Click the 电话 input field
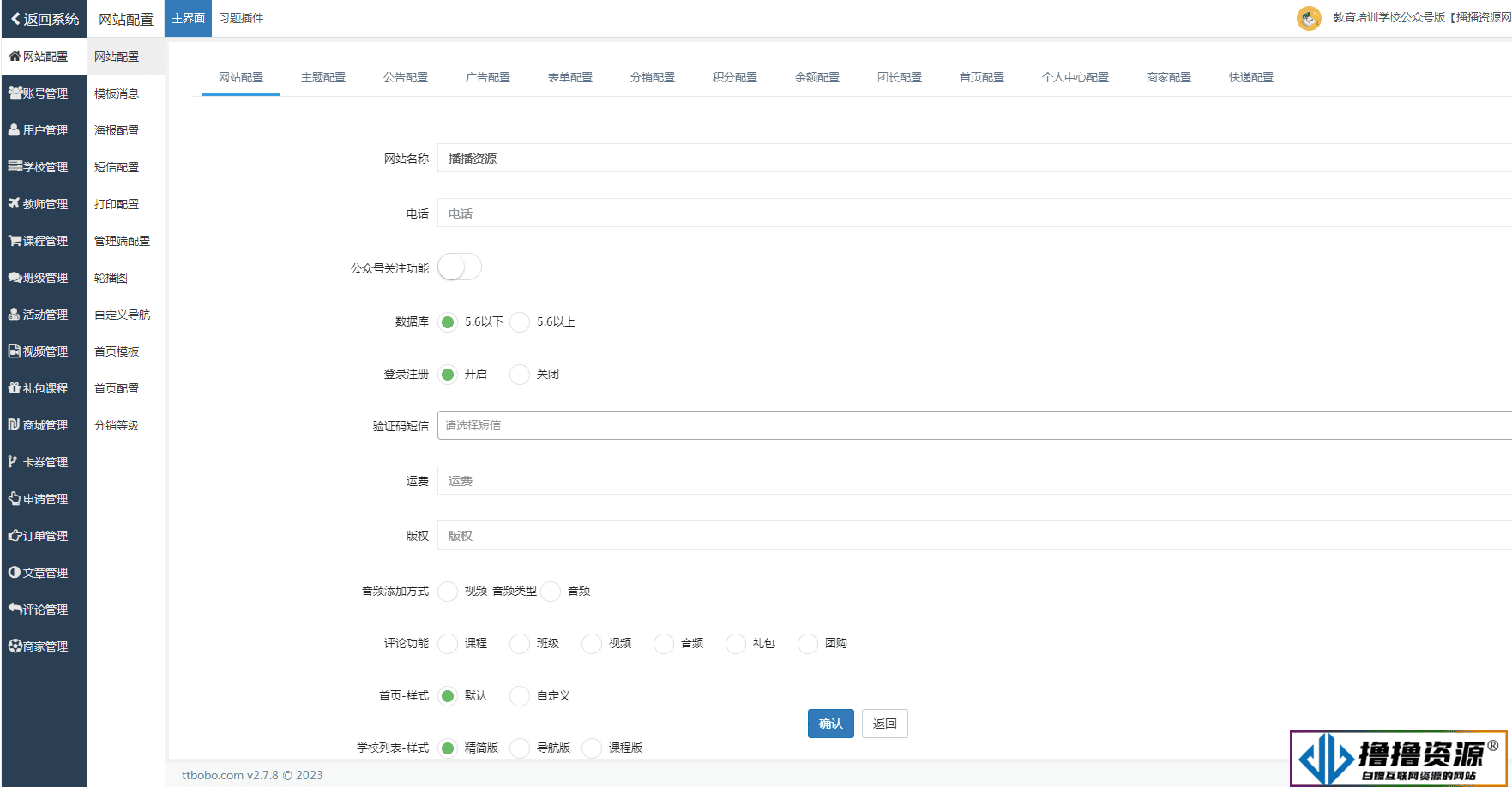 974,213
